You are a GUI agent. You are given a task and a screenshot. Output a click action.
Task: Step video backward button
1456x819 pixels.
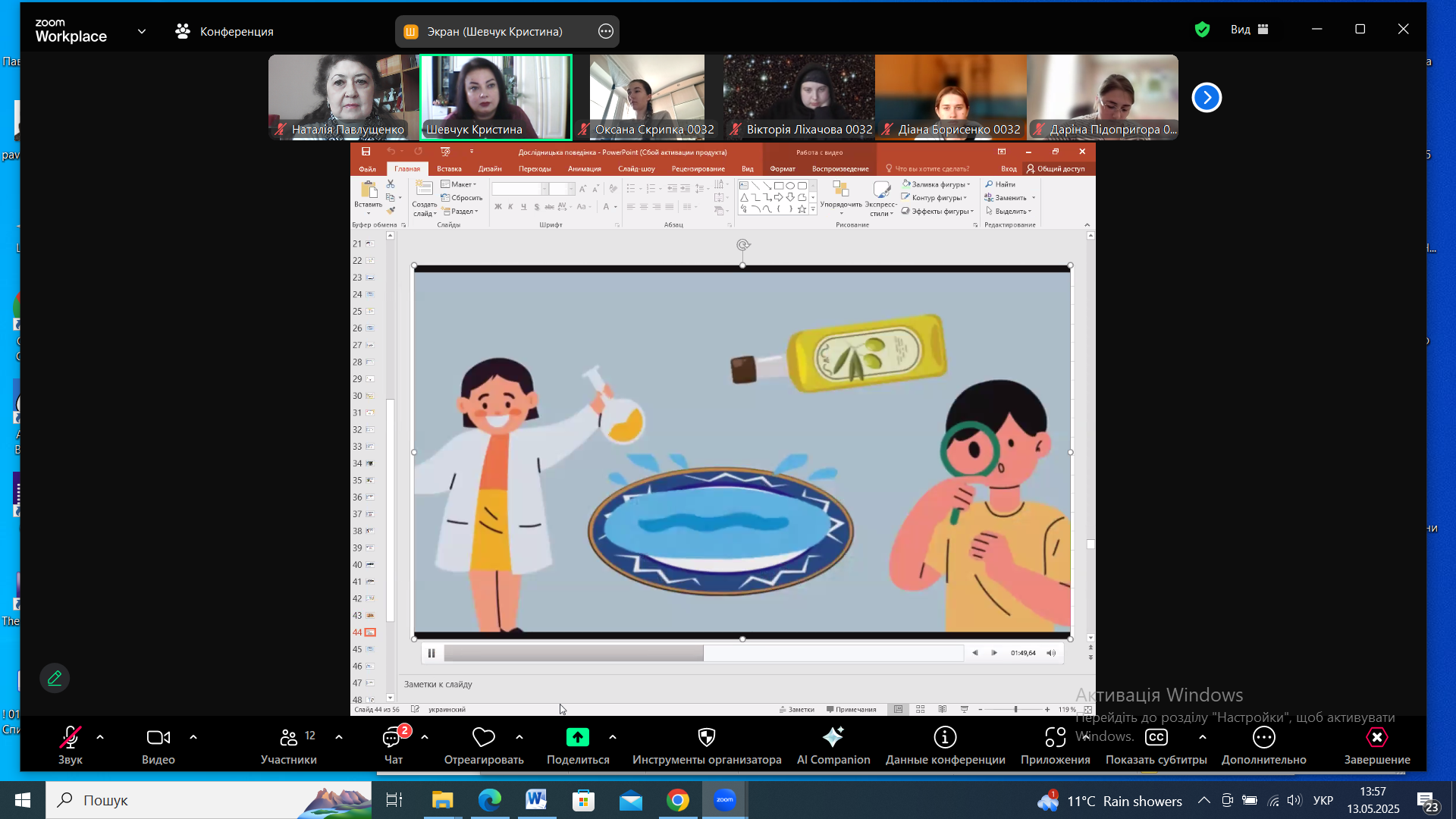point(974,653)
